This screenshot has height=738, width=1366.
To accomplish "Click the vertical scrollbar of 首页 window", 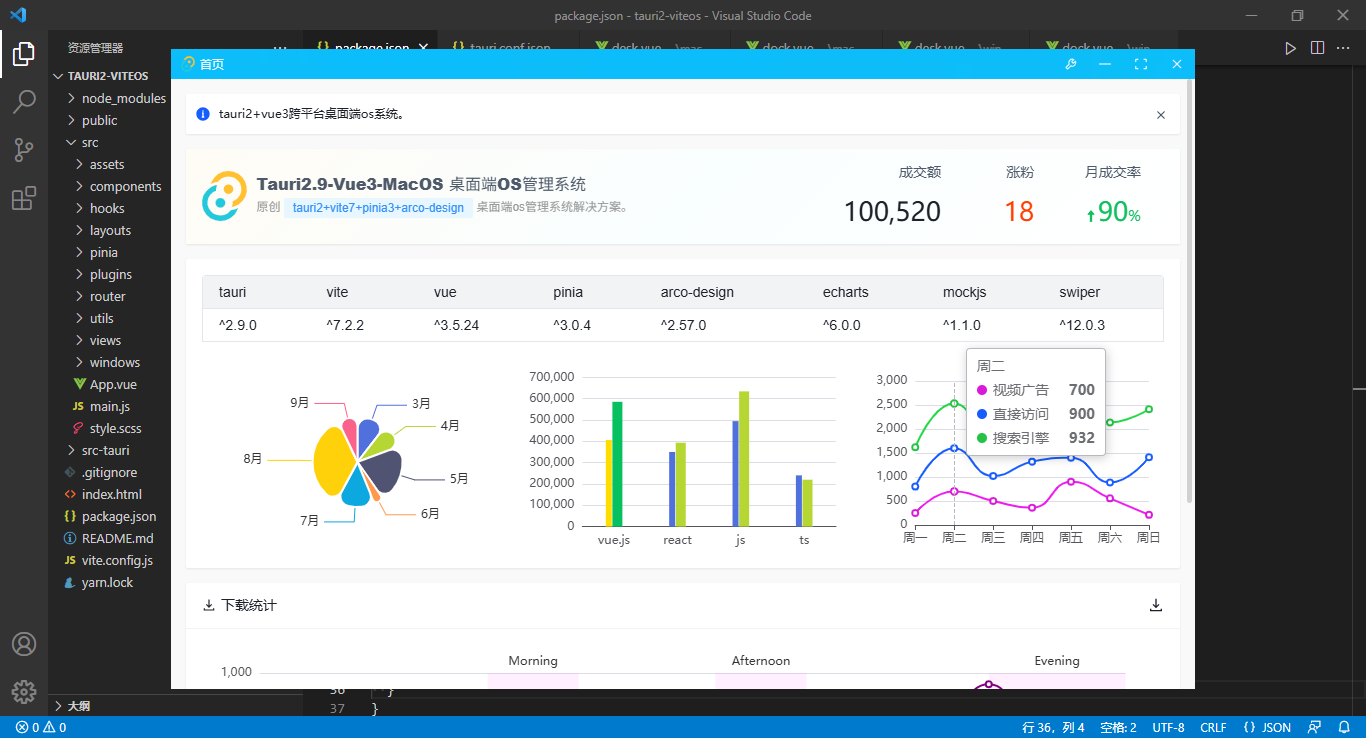I will pyautogui.click(x=1189, y=290).
